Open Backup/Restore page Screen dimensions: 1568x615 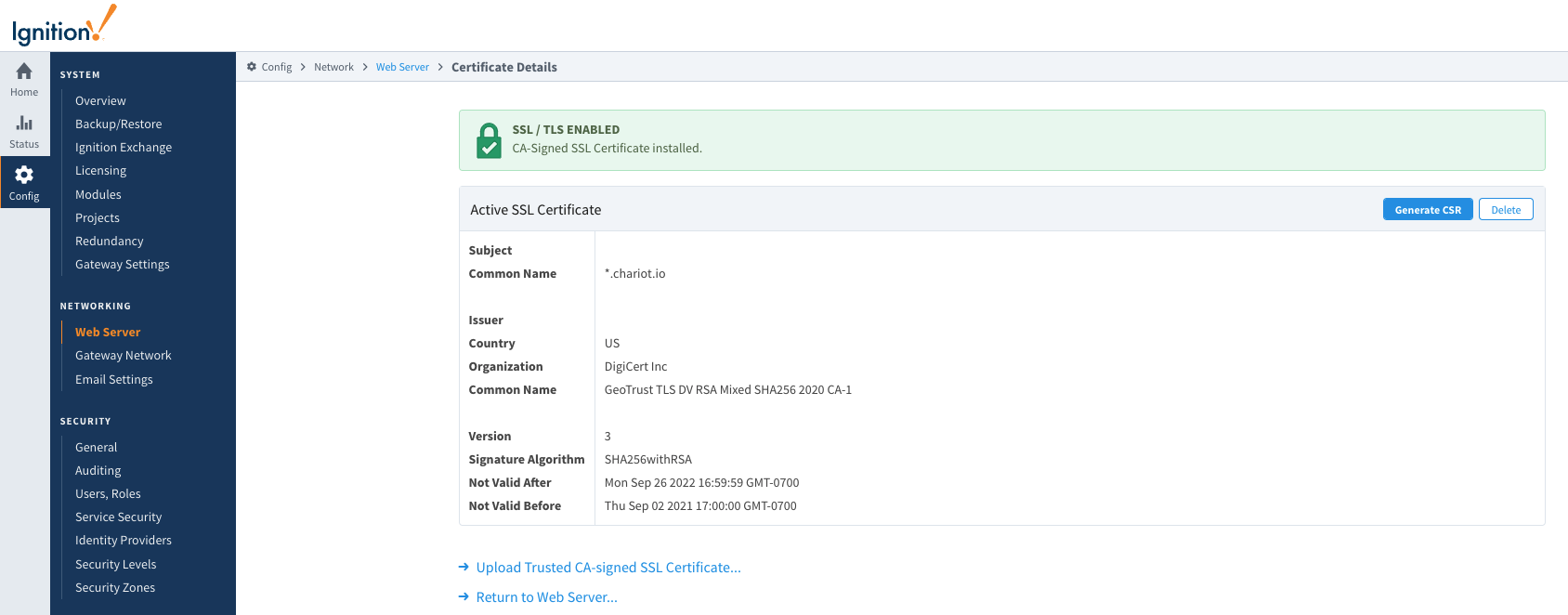118,124
